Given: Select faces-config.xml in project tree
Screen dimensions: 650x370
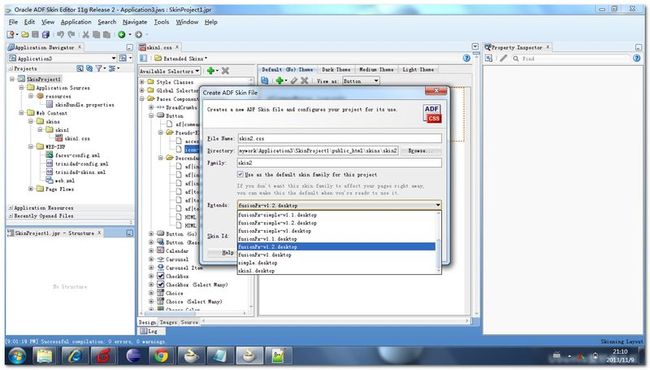Looking at the screenshot, I should pos(78,155).
